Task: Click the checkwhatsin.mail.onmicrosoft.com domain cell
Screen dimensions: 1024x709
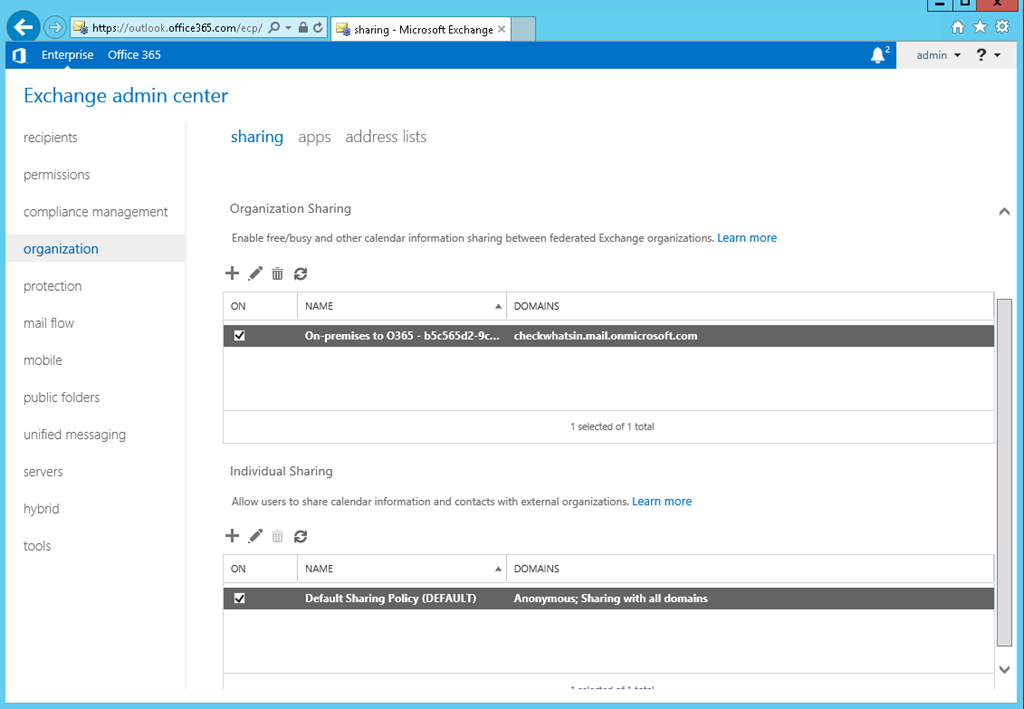Action: coord(605,336)
